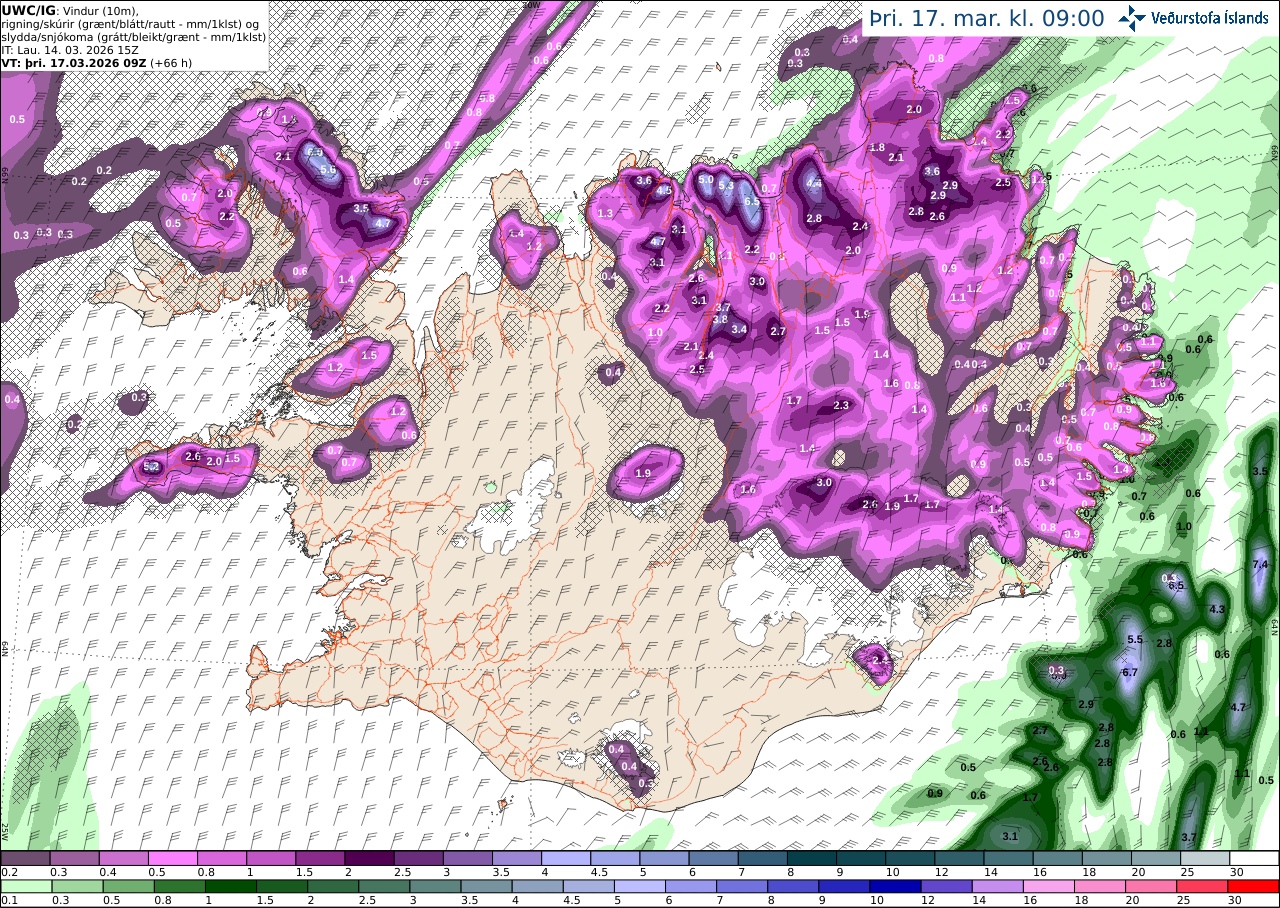Click the 5.5 rain value on the map
Screen dimensions: 1280x908
tap(1135, 639)
